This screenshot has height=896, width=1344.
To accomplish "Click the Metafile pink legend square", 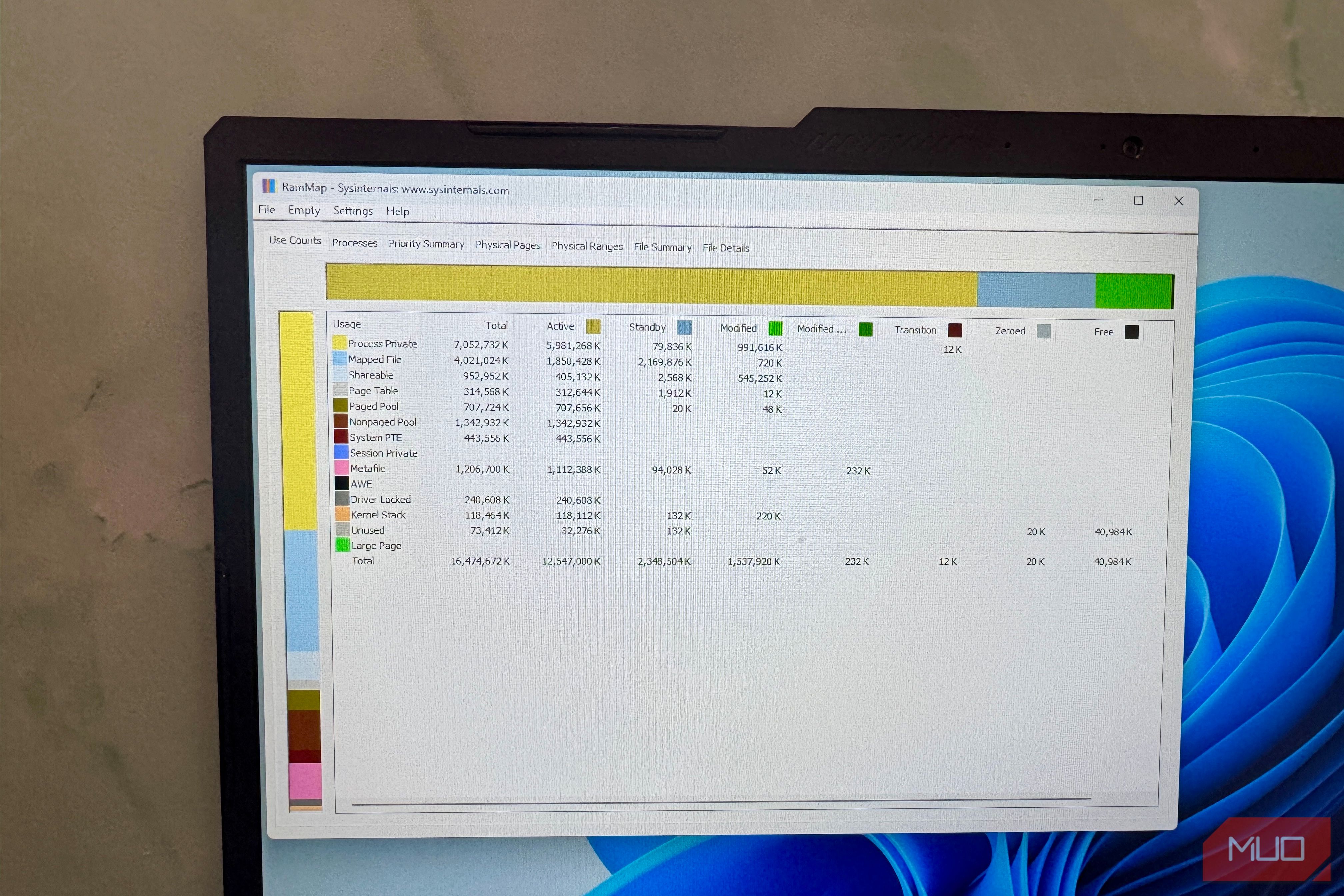I will [341, 467].
